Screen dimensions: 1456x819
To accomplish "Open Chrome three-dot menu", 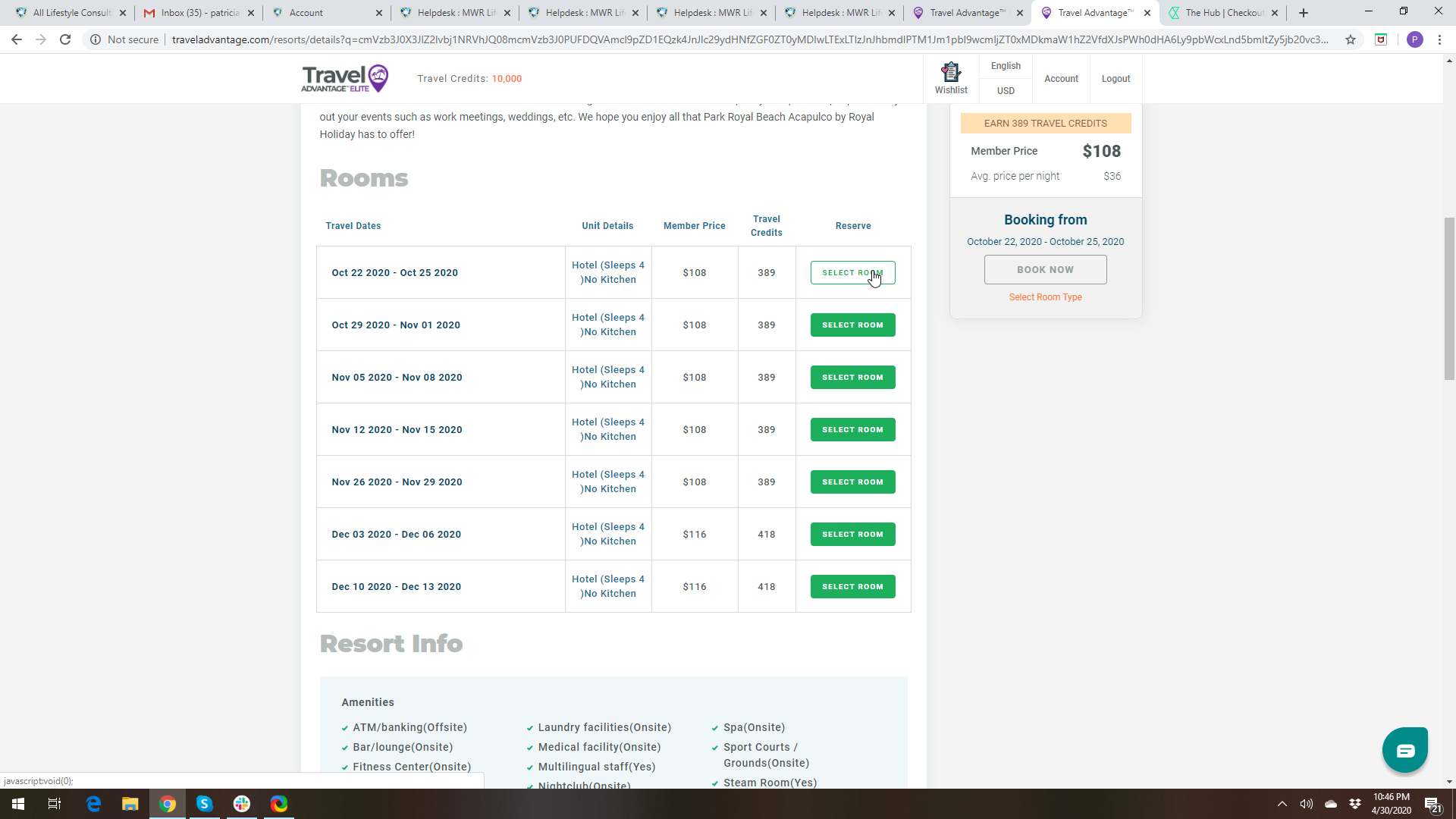I will pyautogui.click(x=1439, y=39).
